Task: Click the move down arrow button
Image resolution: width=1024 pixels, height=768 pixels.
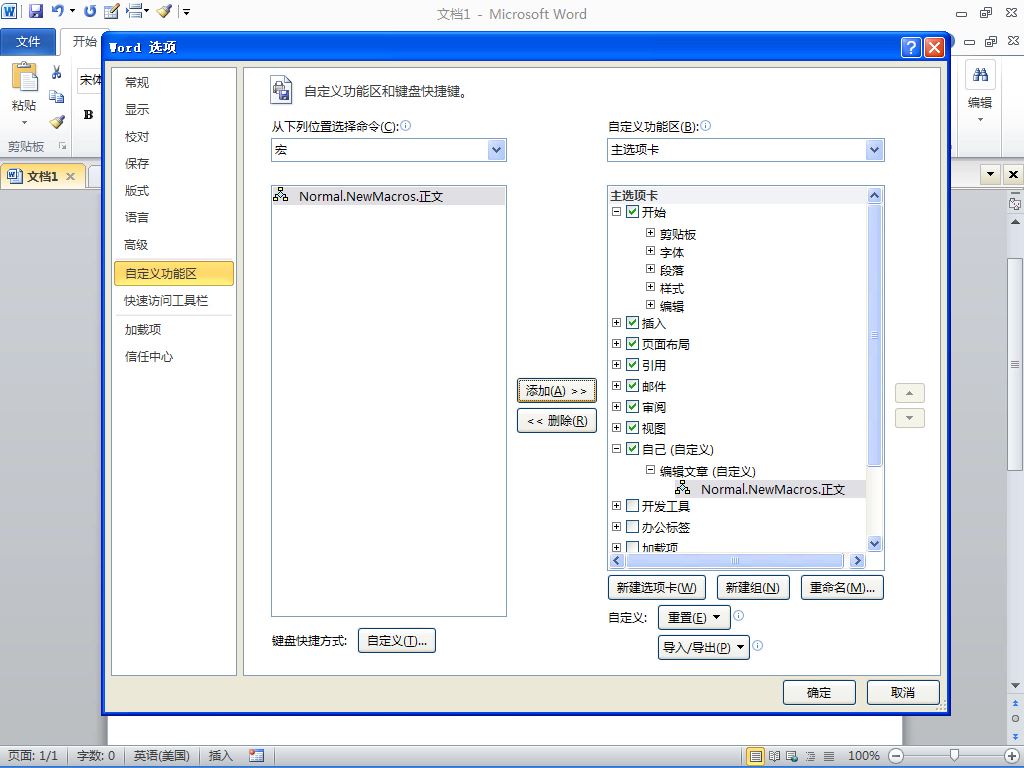Action: coord(910,418)
